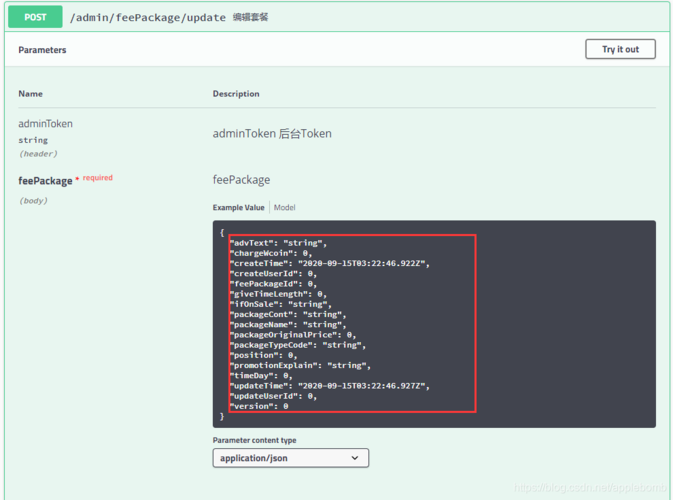Click the string type label under adminToken
This screenshot has width=673, height=500.
(33, 140)
